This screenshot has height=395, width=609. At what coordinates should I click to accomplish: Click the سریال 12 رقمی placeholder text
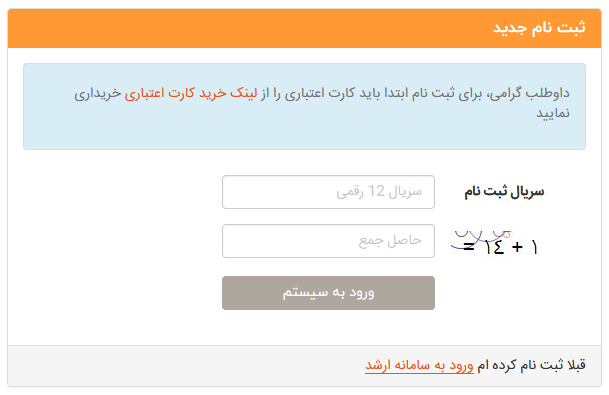pos(379,192)
